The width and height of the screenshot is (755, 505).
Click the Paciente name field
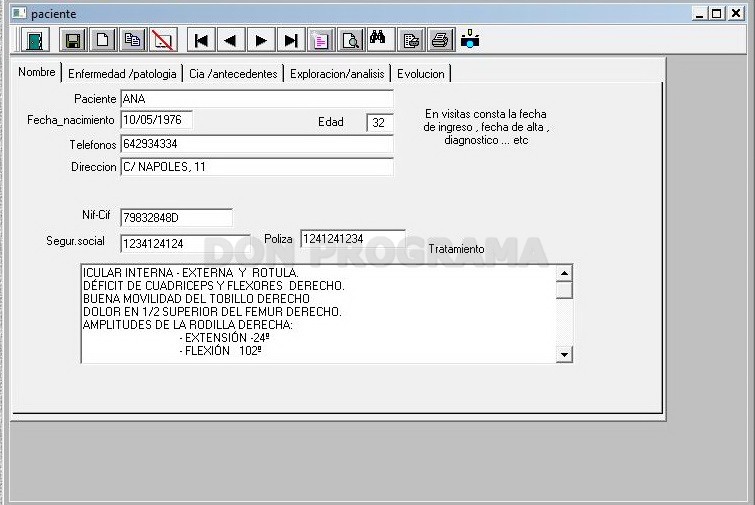click(x=257, y=99)
